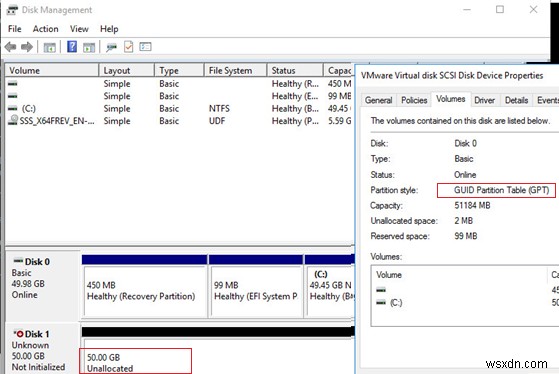Open the Action menu
Screen dimensions: 559x374
(46, 29)
